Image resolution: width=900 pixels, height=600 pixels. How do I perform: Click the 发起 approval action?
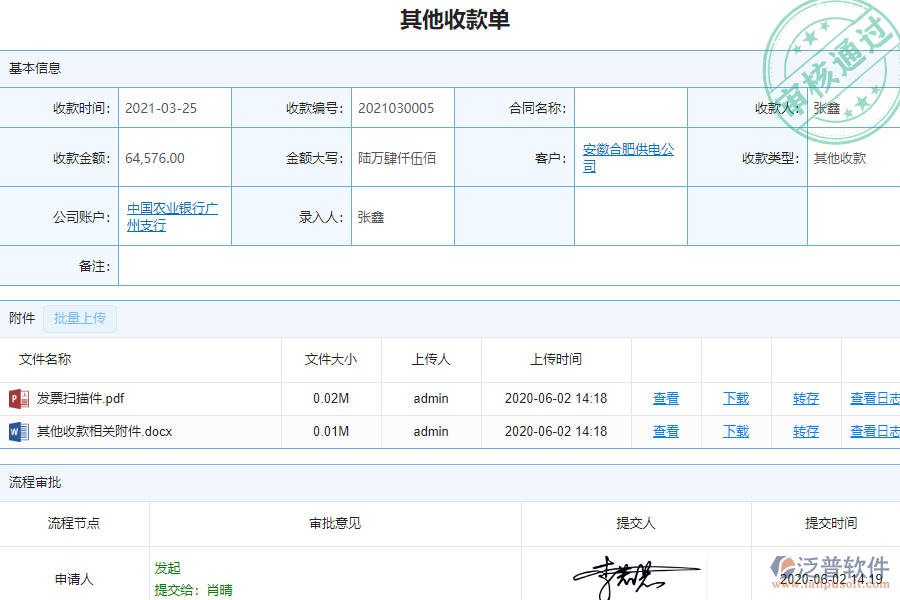pyautogui.click(x=167, y=567)
